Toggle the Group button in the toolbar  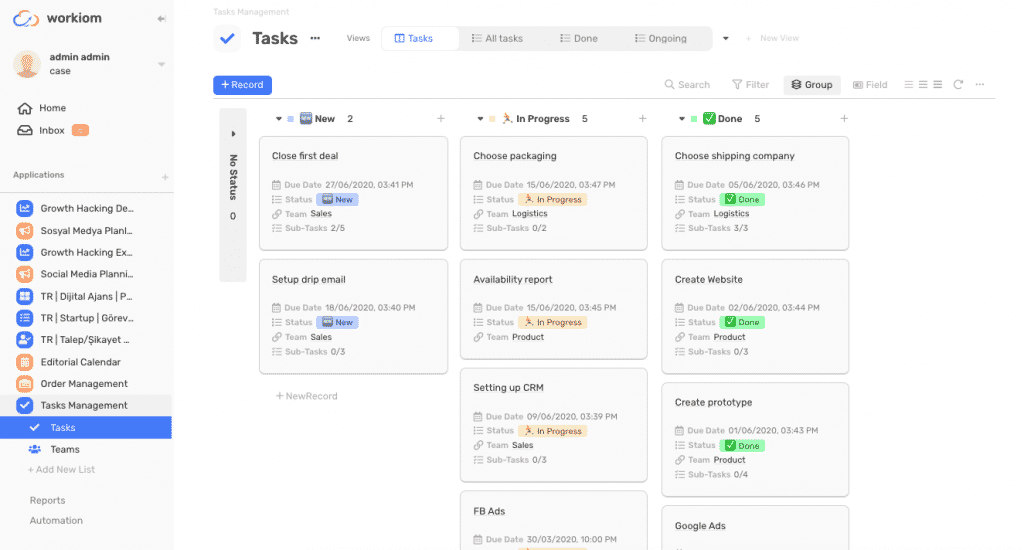(811, 85)
